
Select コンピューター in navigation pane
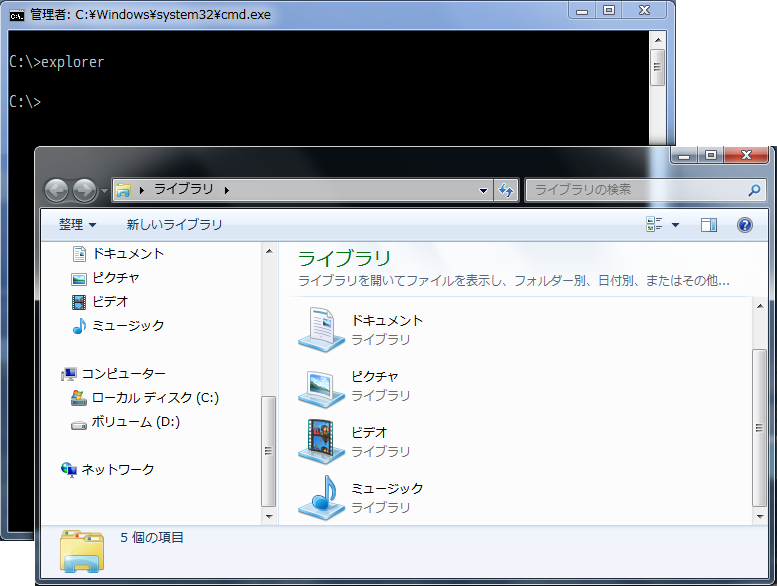123,373
